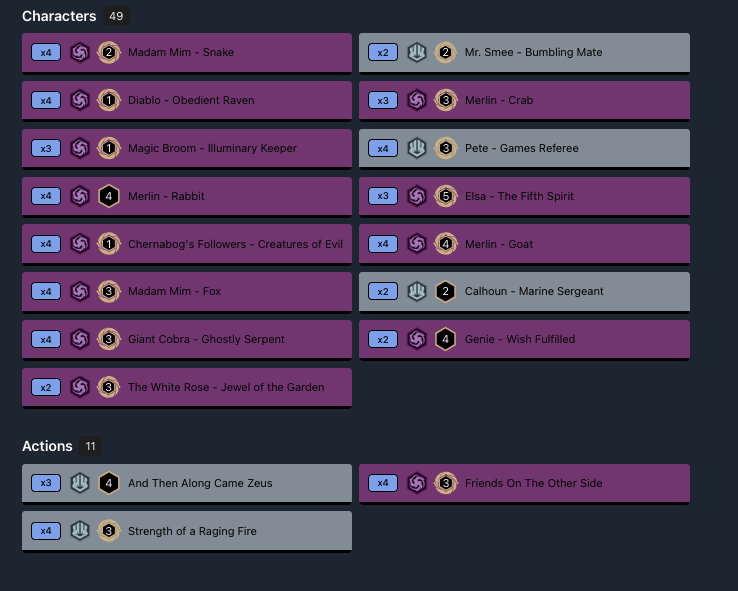
Task: Select the Merlin - Crab card name
Action: (x=499, y=100)
